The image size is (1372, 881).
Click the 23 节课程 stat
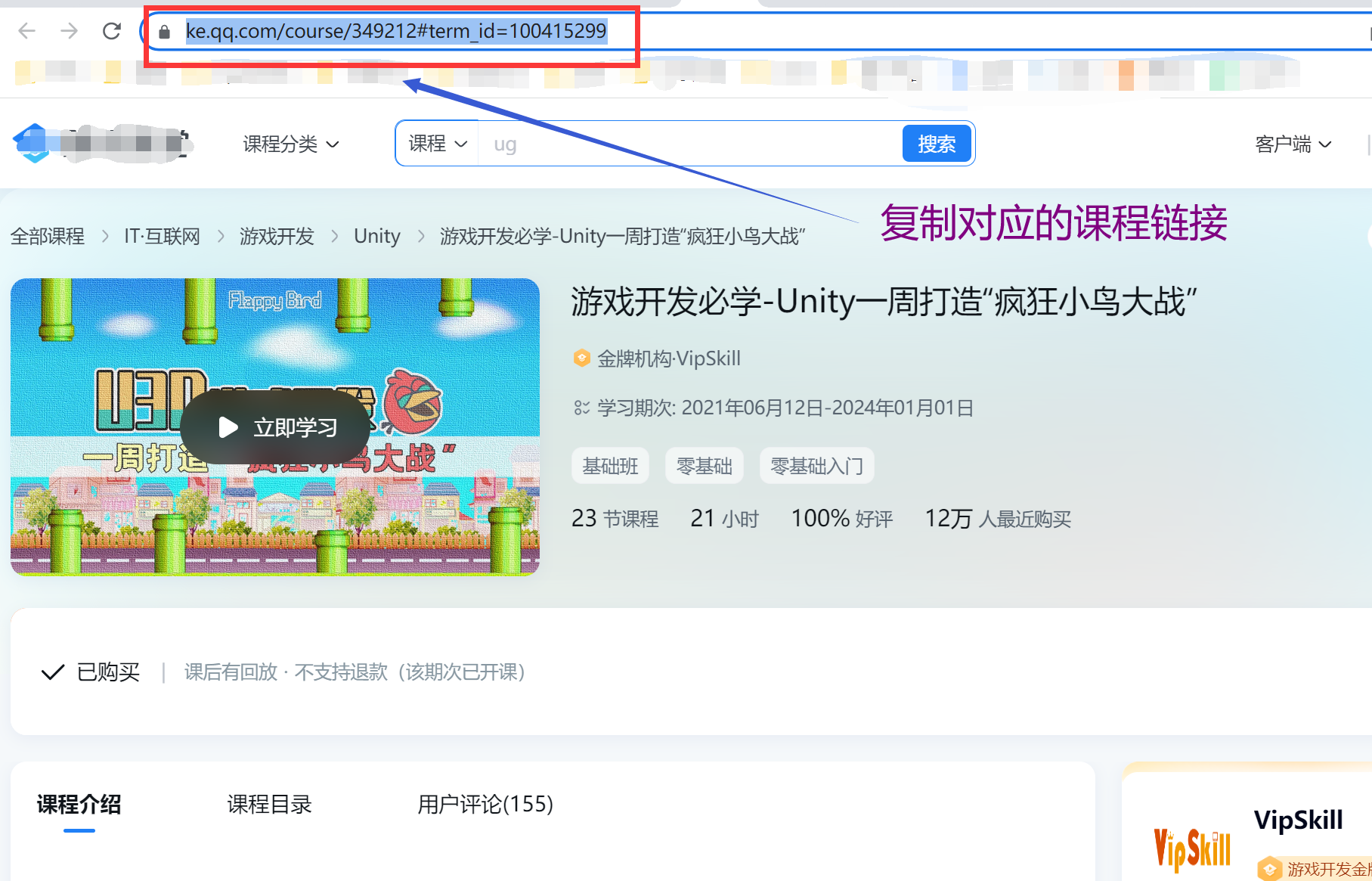click(x=615, y=519)
